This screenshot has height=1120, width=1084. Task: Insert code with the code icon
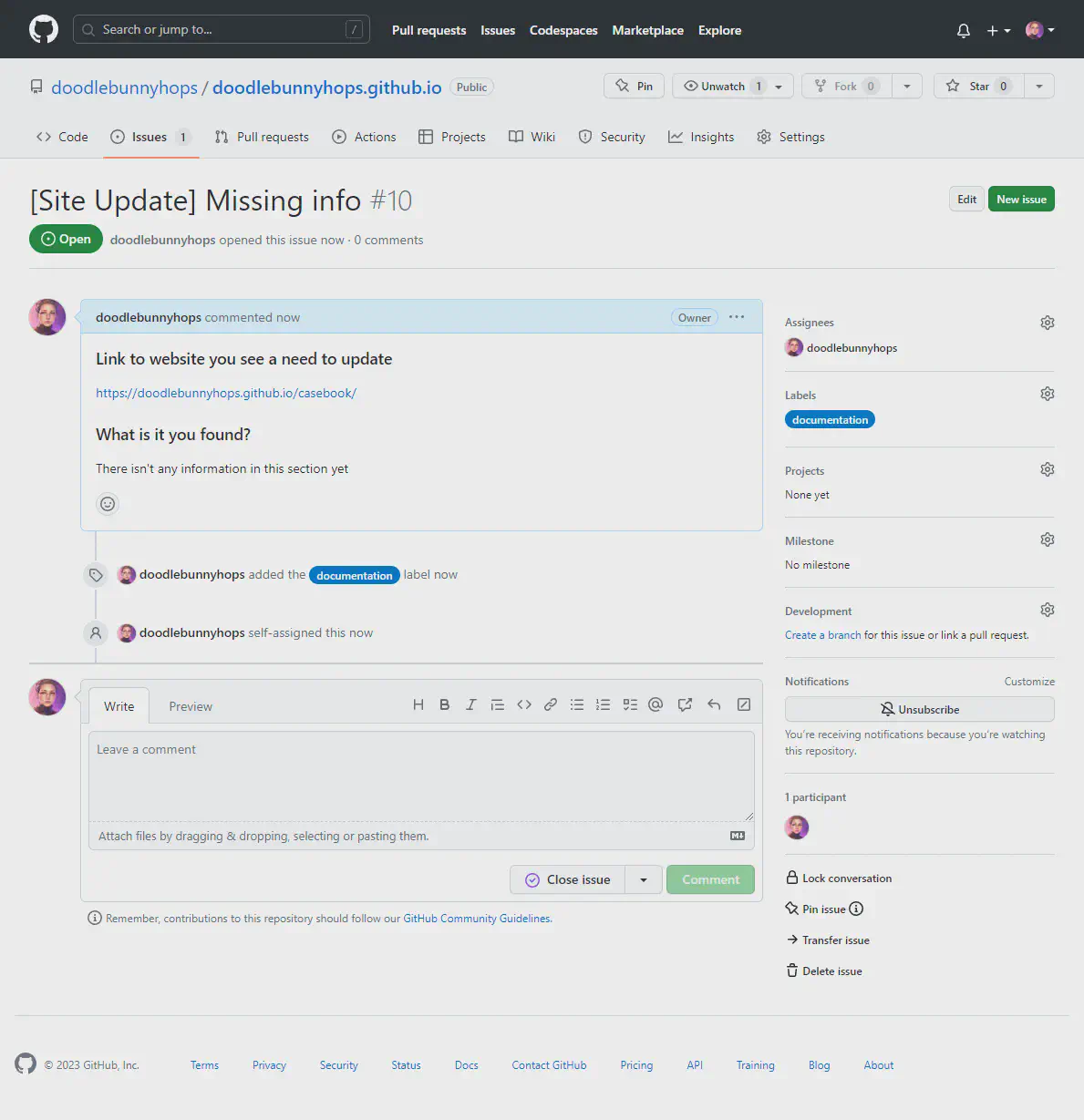[524, 704]
